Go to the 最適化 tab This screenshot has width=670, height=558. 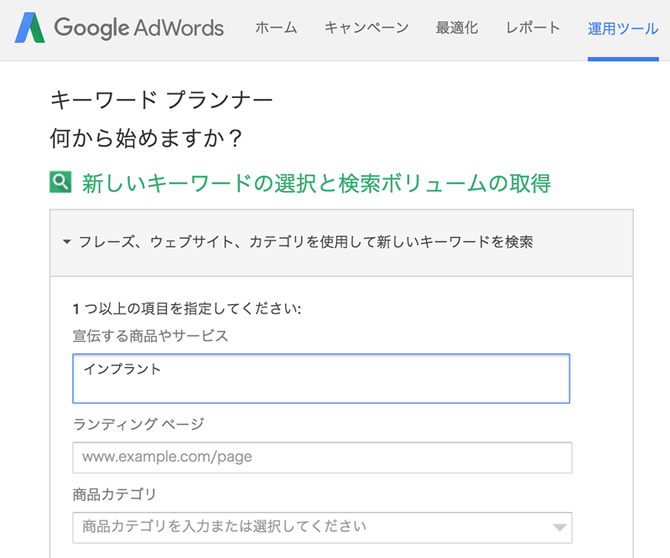point(457,28)
